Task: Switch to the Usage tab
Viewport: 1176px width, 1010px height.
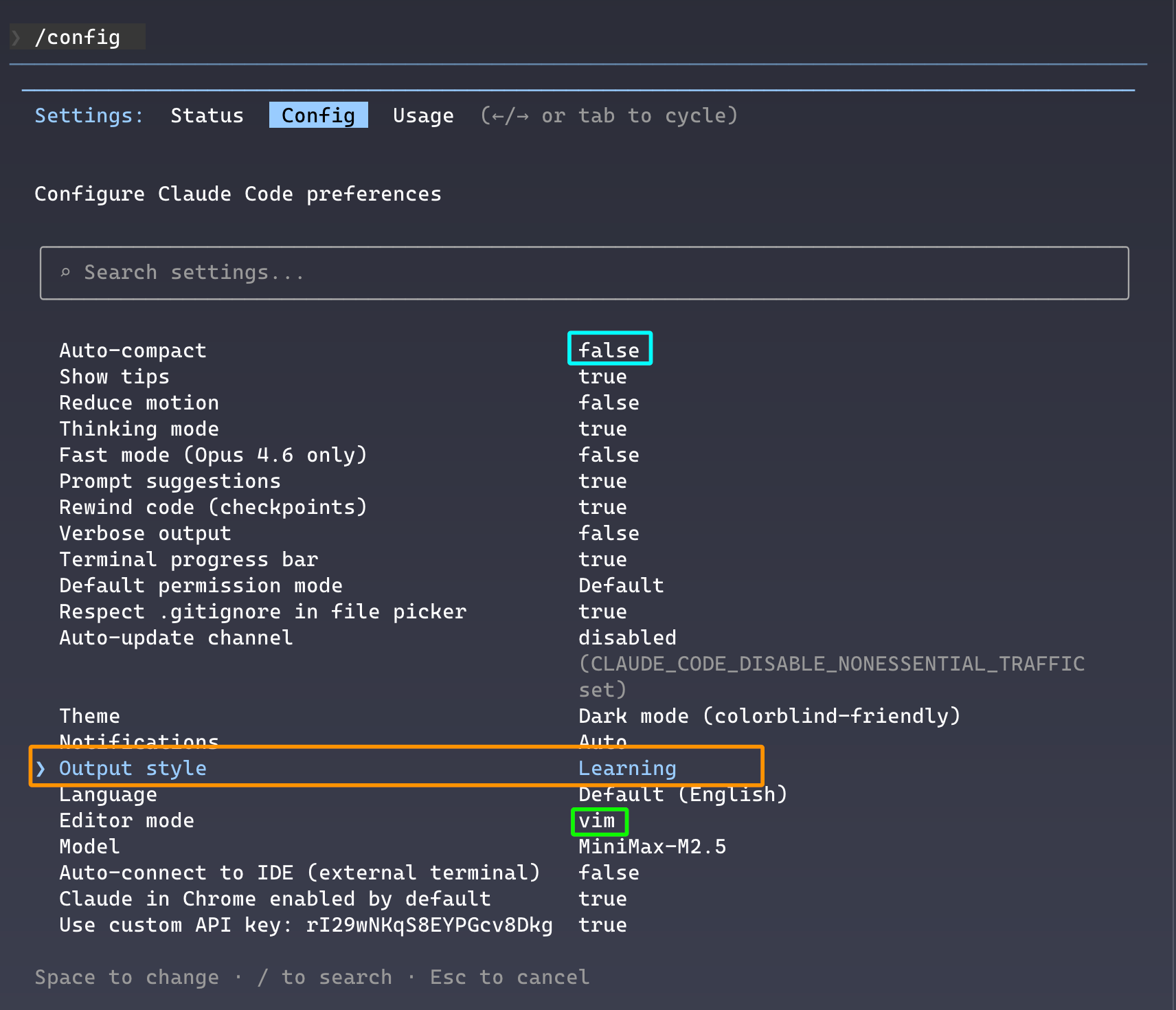Action: pos(423,115)
